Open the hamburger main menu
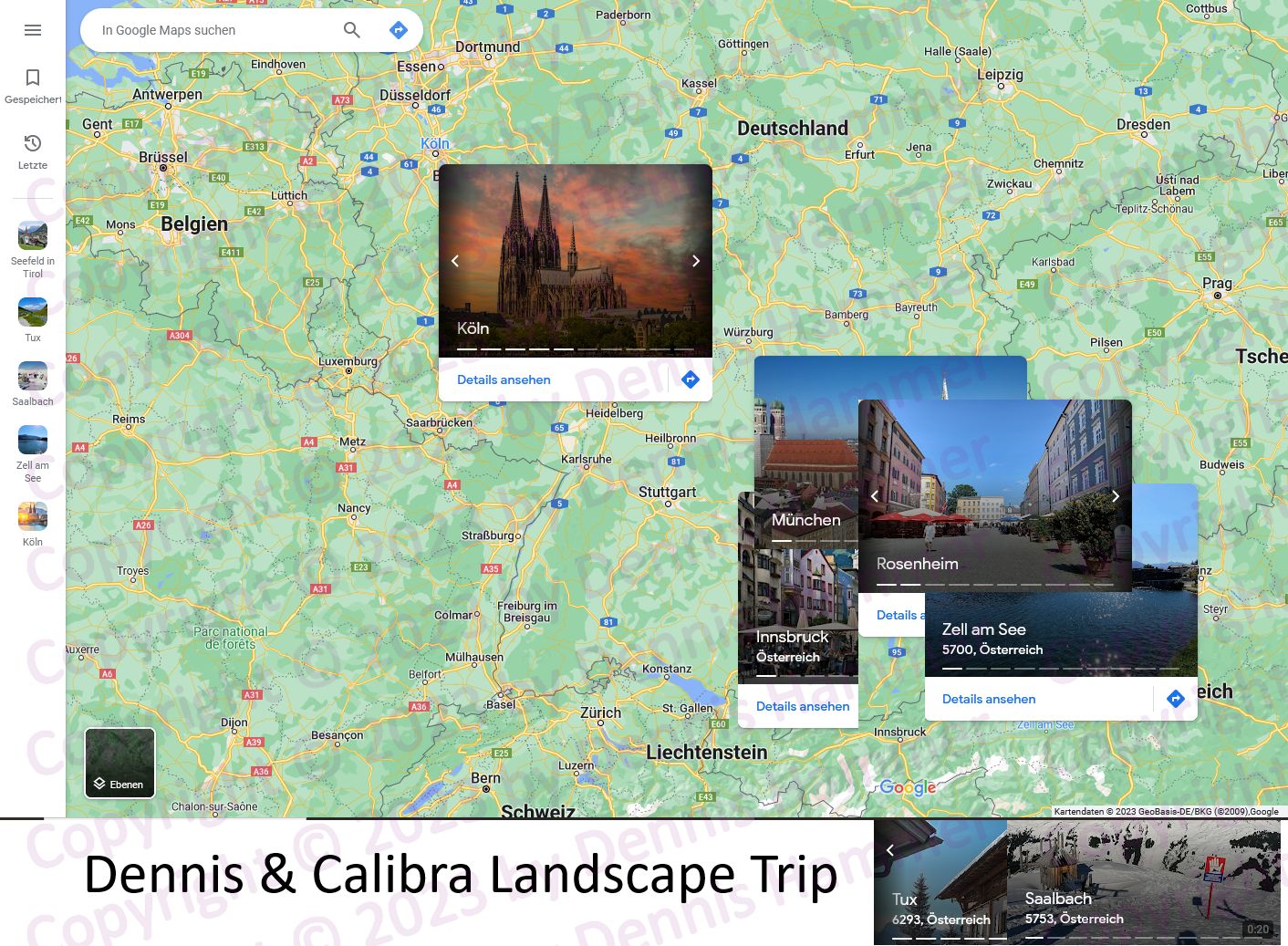Viewport: 1288px width, 946px height. click(33, 30)
